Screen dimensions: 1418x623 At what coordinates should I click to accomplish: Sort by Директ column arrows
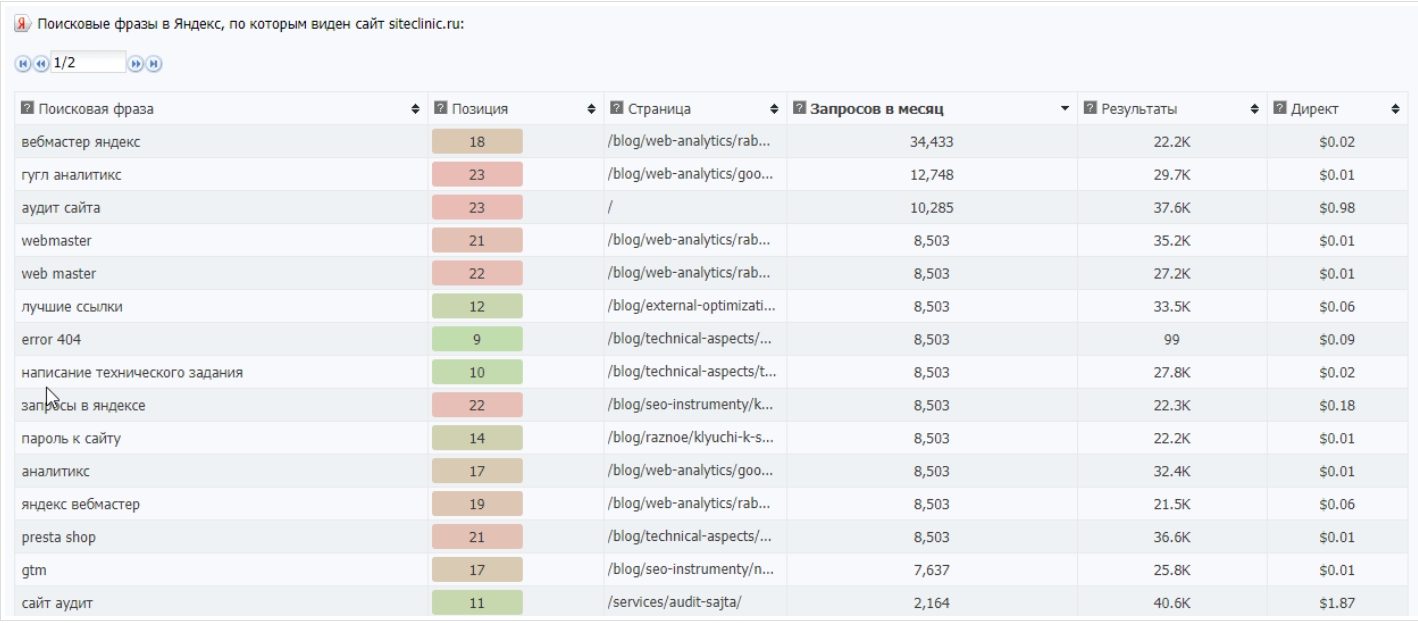tap(1395, 109)
